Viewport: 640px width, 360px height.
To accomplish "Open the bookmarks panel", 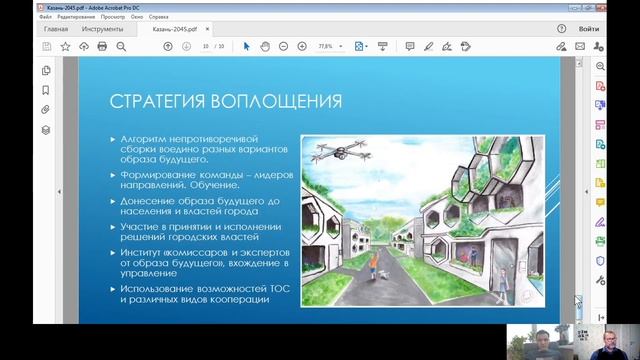I will point(46,90).
